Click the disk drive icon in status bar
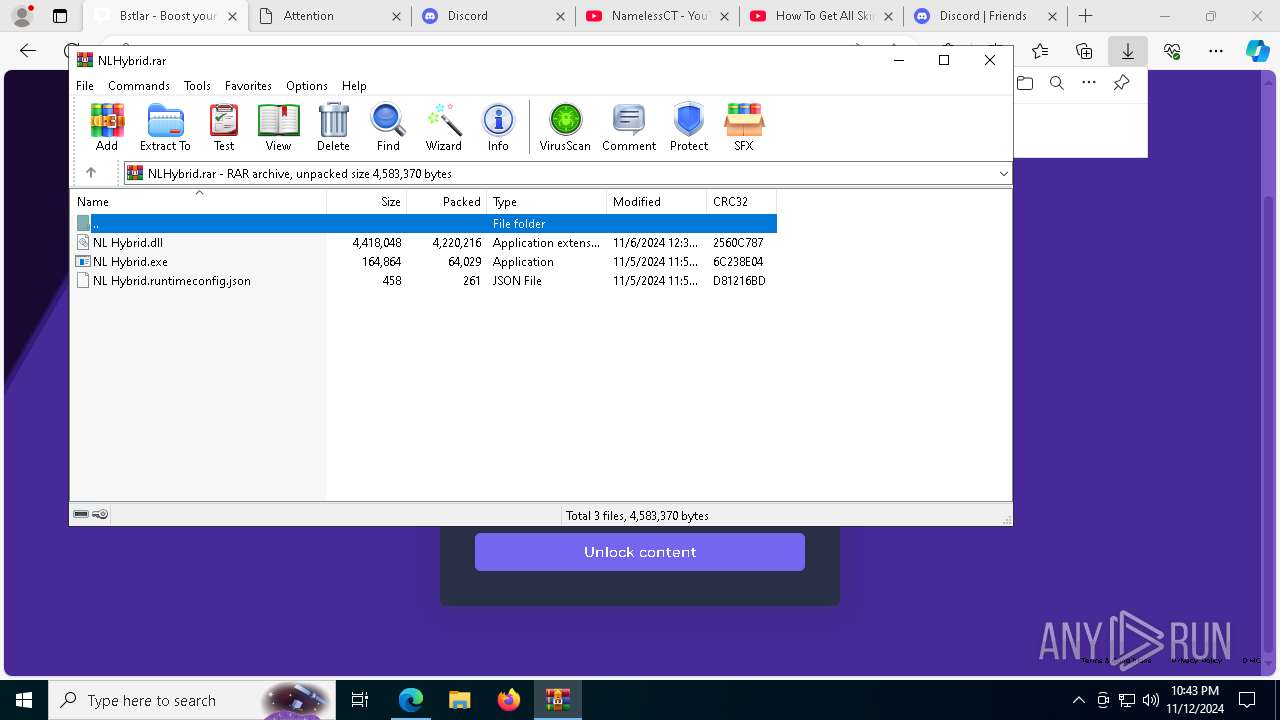This screenshot has width=1280, height=720. [81, 514]
